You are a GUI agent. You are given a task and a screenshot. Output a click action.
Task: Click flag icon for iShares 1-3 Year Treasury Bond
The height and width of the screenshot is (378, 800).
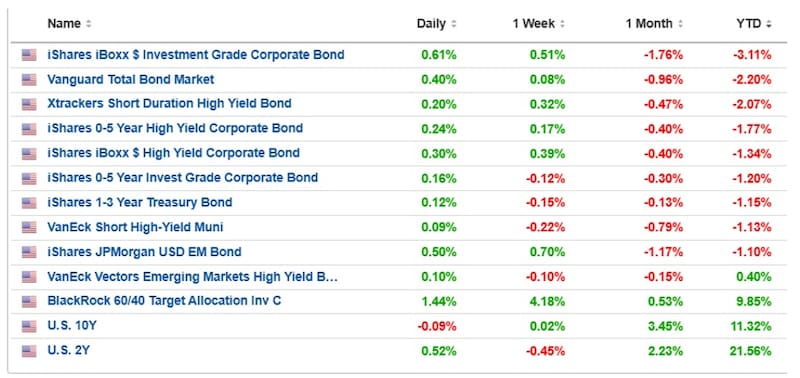click(x=29, y=203)
